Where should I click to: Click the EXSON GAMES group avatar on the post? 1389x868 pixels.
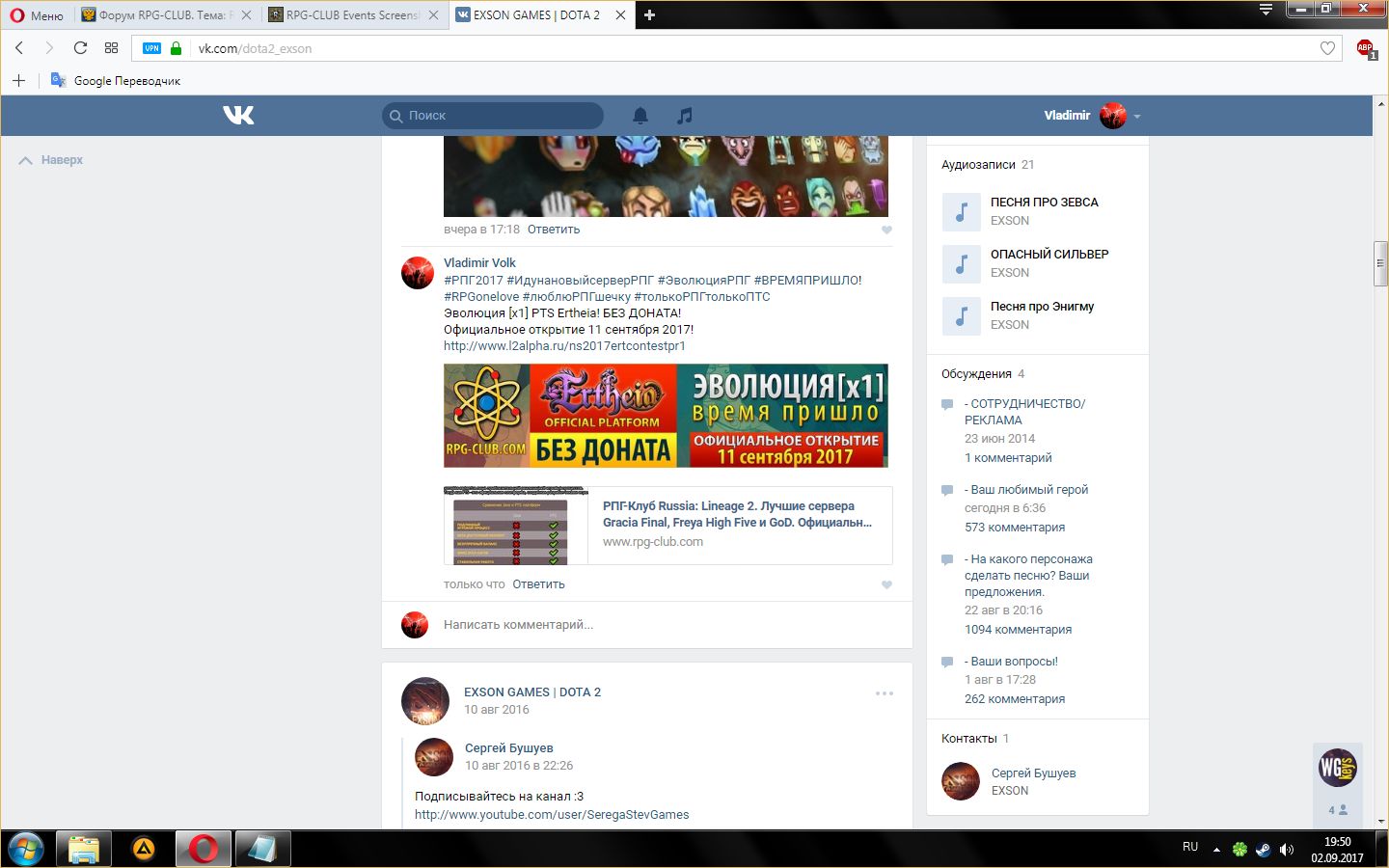[x=425, y=701]
